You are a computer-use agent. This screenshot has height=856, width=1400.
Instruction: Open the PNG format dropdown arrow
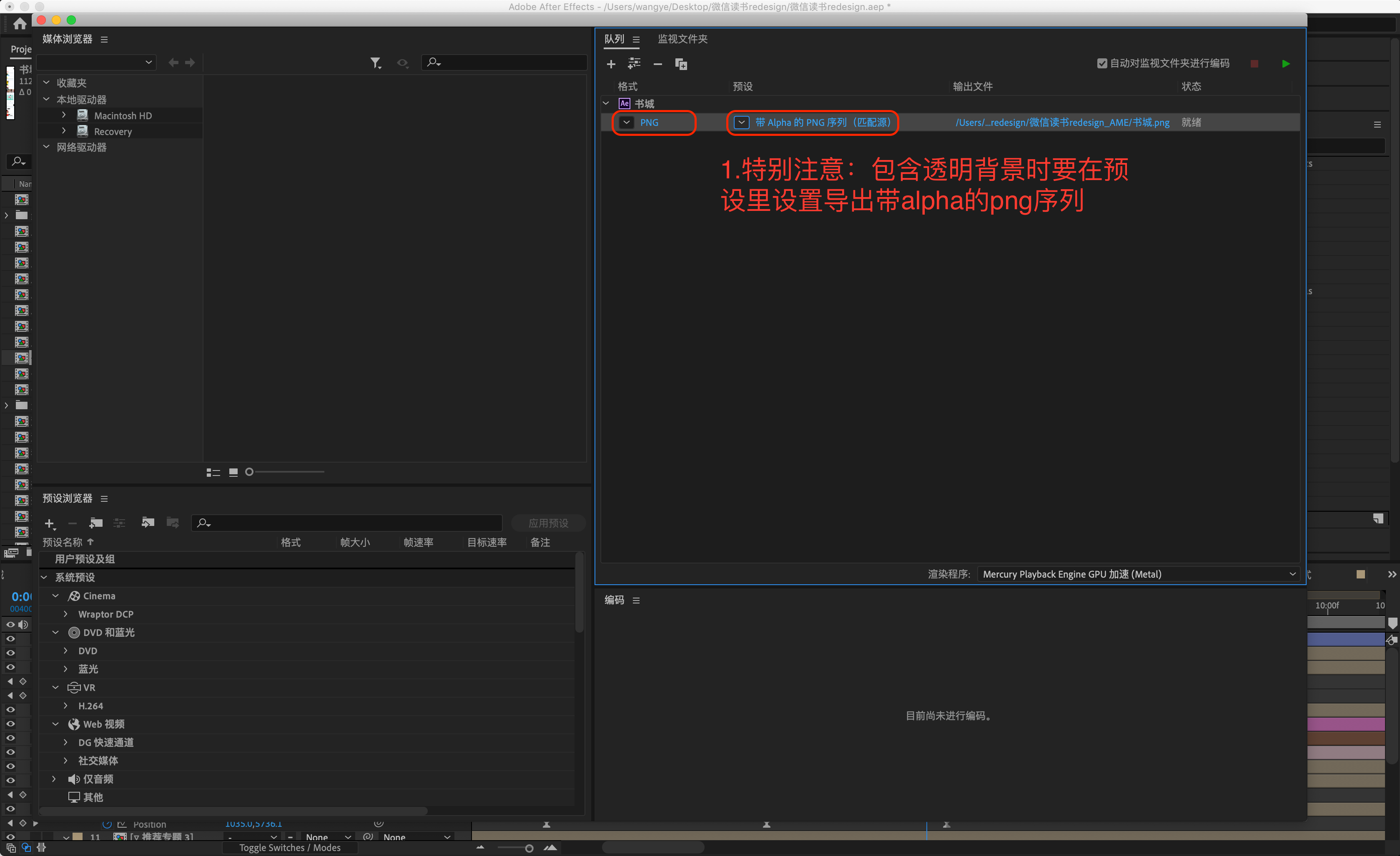(627, 122)
